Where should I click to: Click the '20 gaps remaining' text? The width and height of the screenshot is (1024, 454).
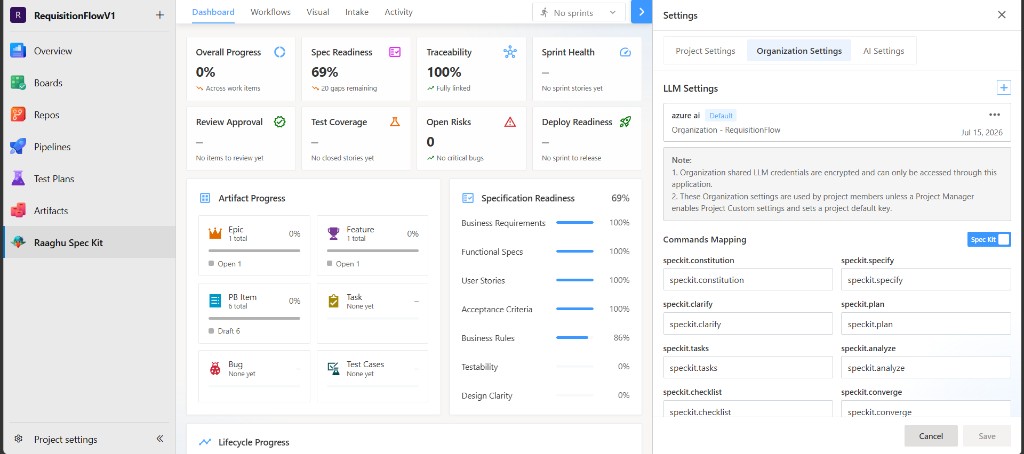(x=349, y=88)
